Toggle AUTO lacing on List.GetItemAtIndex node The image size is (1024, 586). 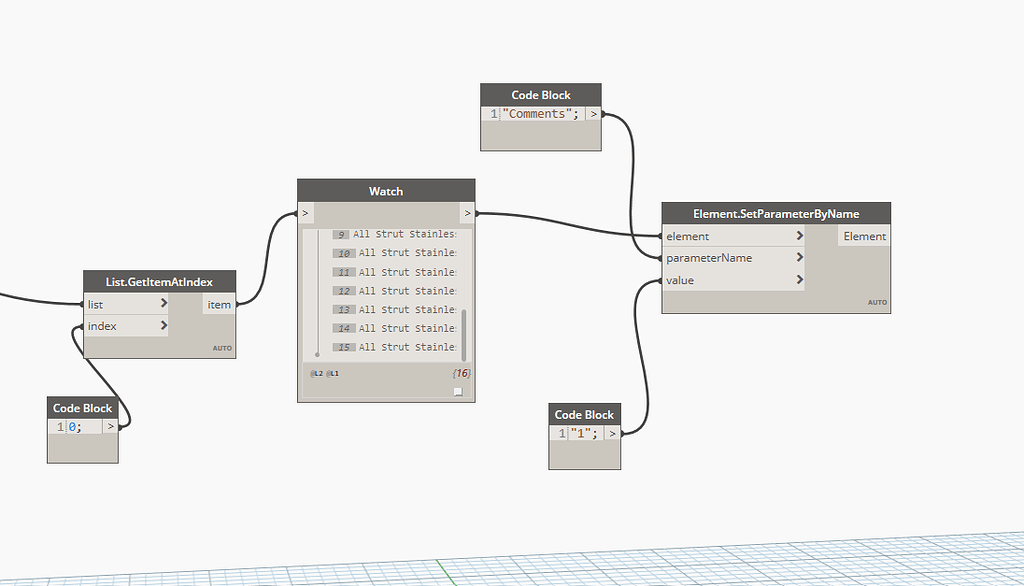click(x=222, y=348)
